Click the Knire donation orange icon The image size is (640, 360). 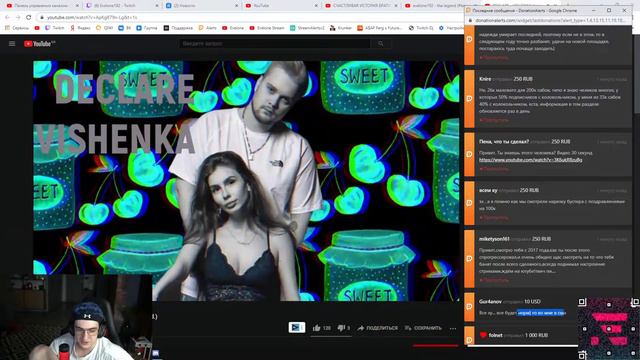pyautogui.click(x=469, y=98)
